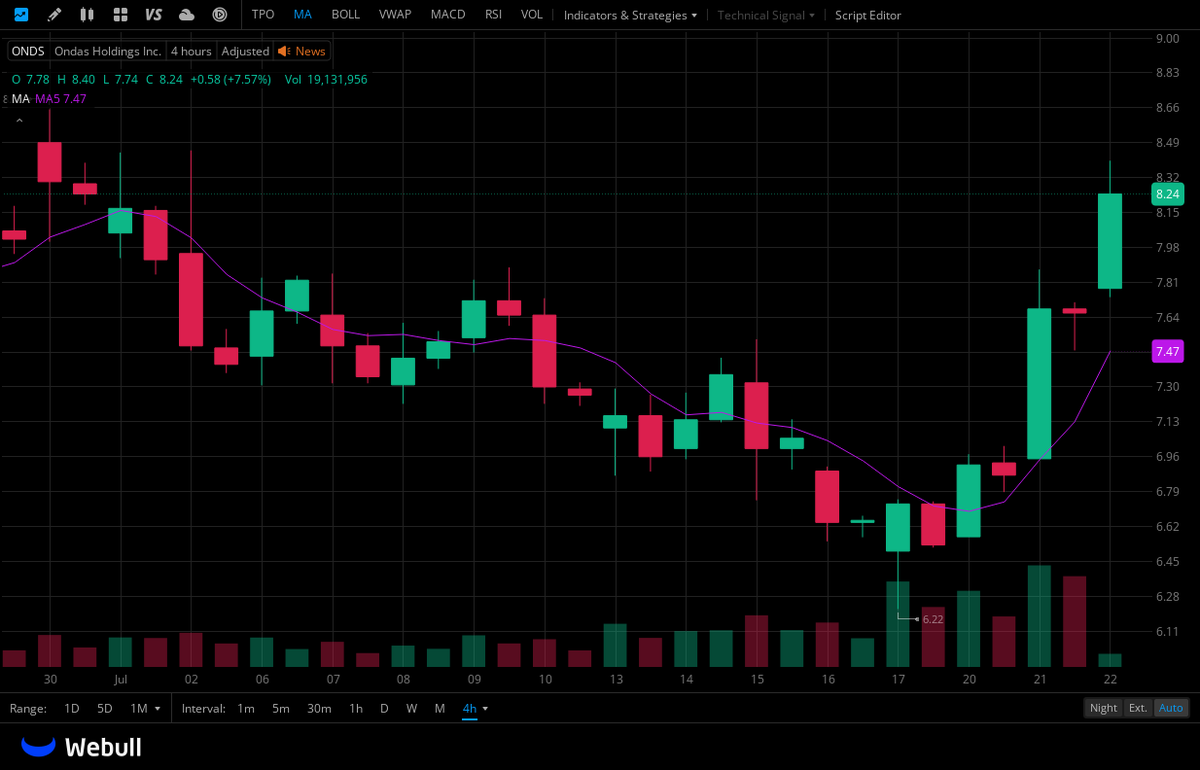Switch to Night session mode
Image resolution: width=1200 pixels, height=770 pixels.
pyautogui.click(x=1104, y=708)
